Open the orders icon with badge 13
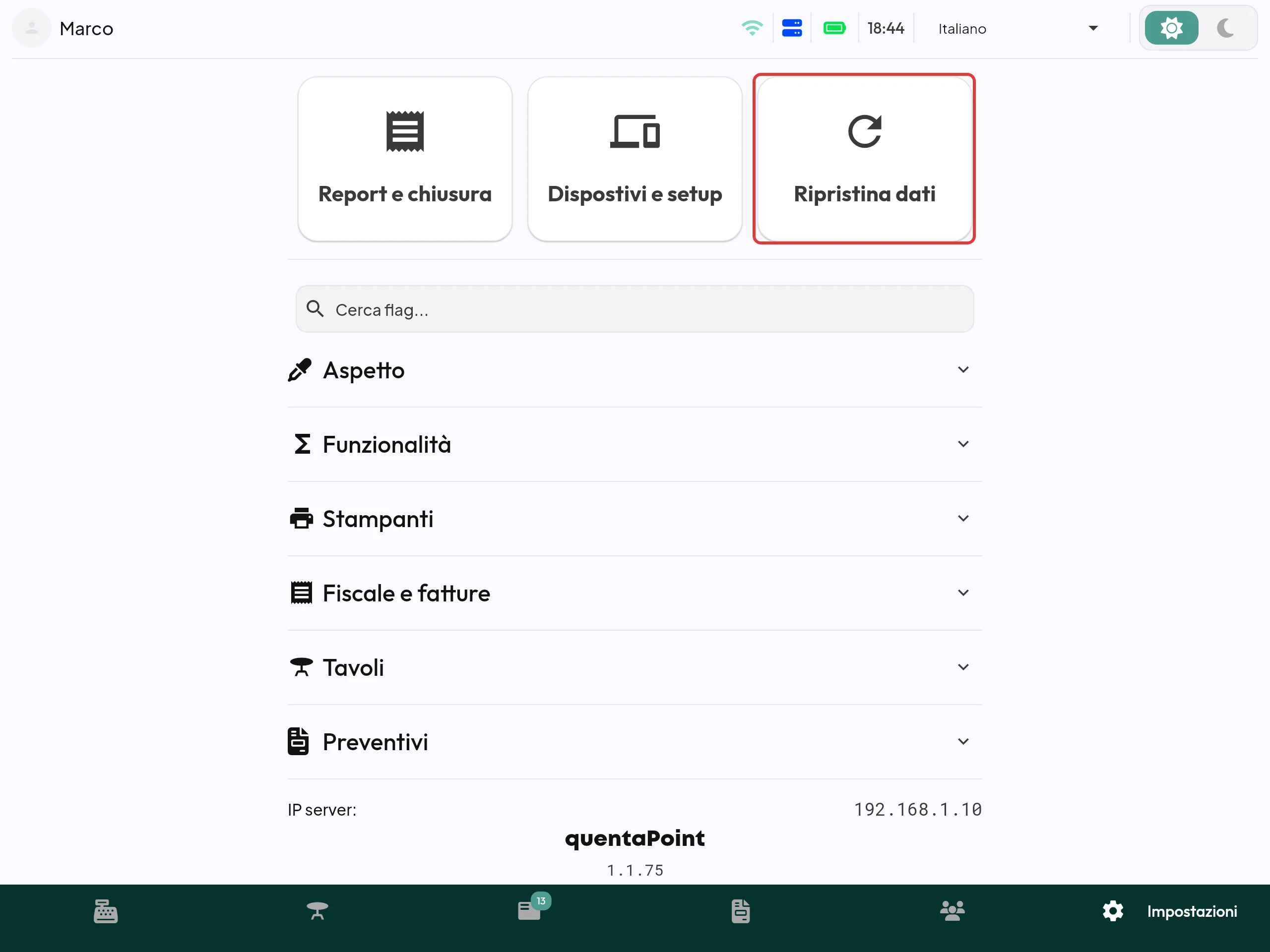The width and height of the screenshot is (1270, 952). click(x=529, y=911)
